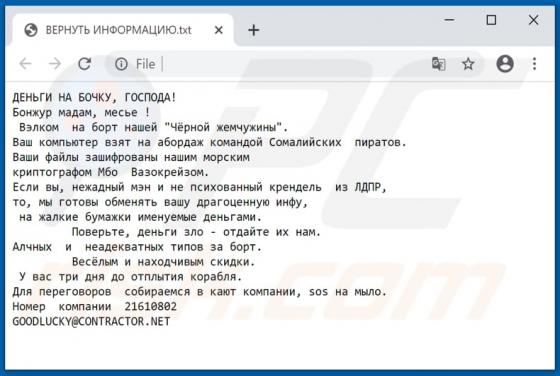560x376 pixels.
Task: Bookmark this page with the star icon
Action: 468,64
